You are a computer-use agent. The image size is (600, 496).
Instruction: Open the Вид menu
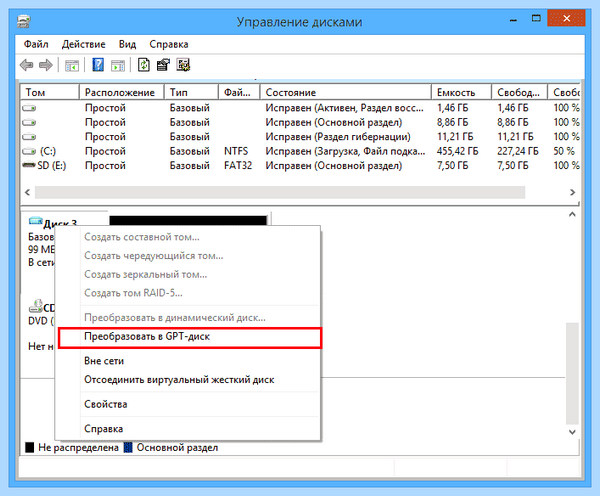tap(127, 44)
